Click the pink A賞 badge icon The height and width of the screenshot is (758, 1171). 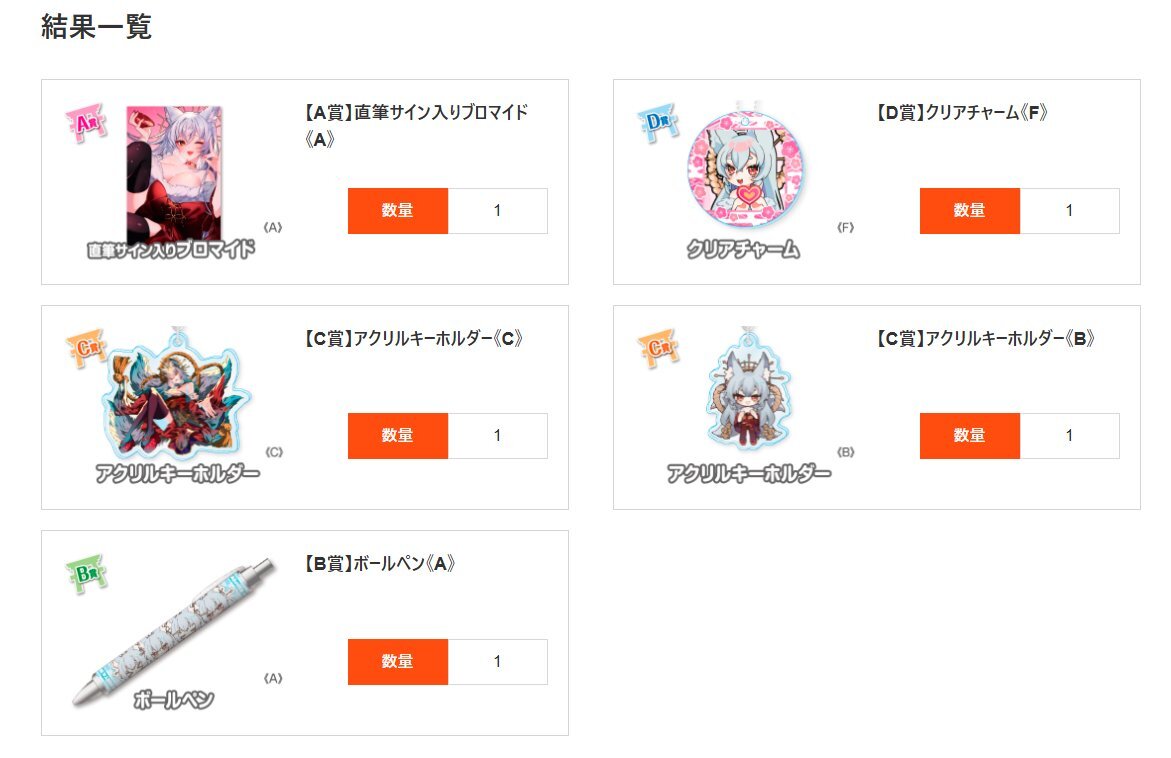[87, 123]
